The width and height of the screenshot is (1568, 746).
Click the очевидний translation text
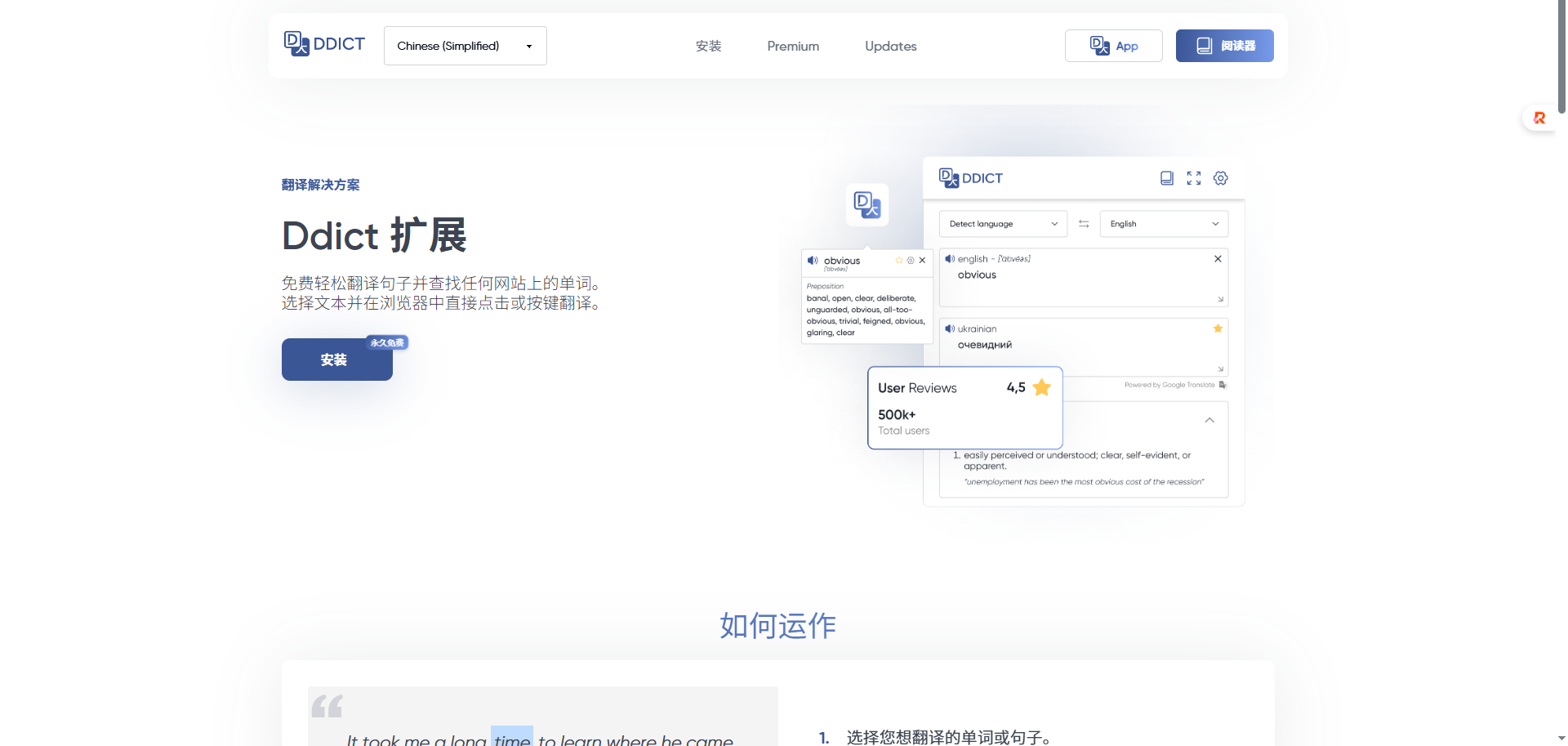click(984, 345)
